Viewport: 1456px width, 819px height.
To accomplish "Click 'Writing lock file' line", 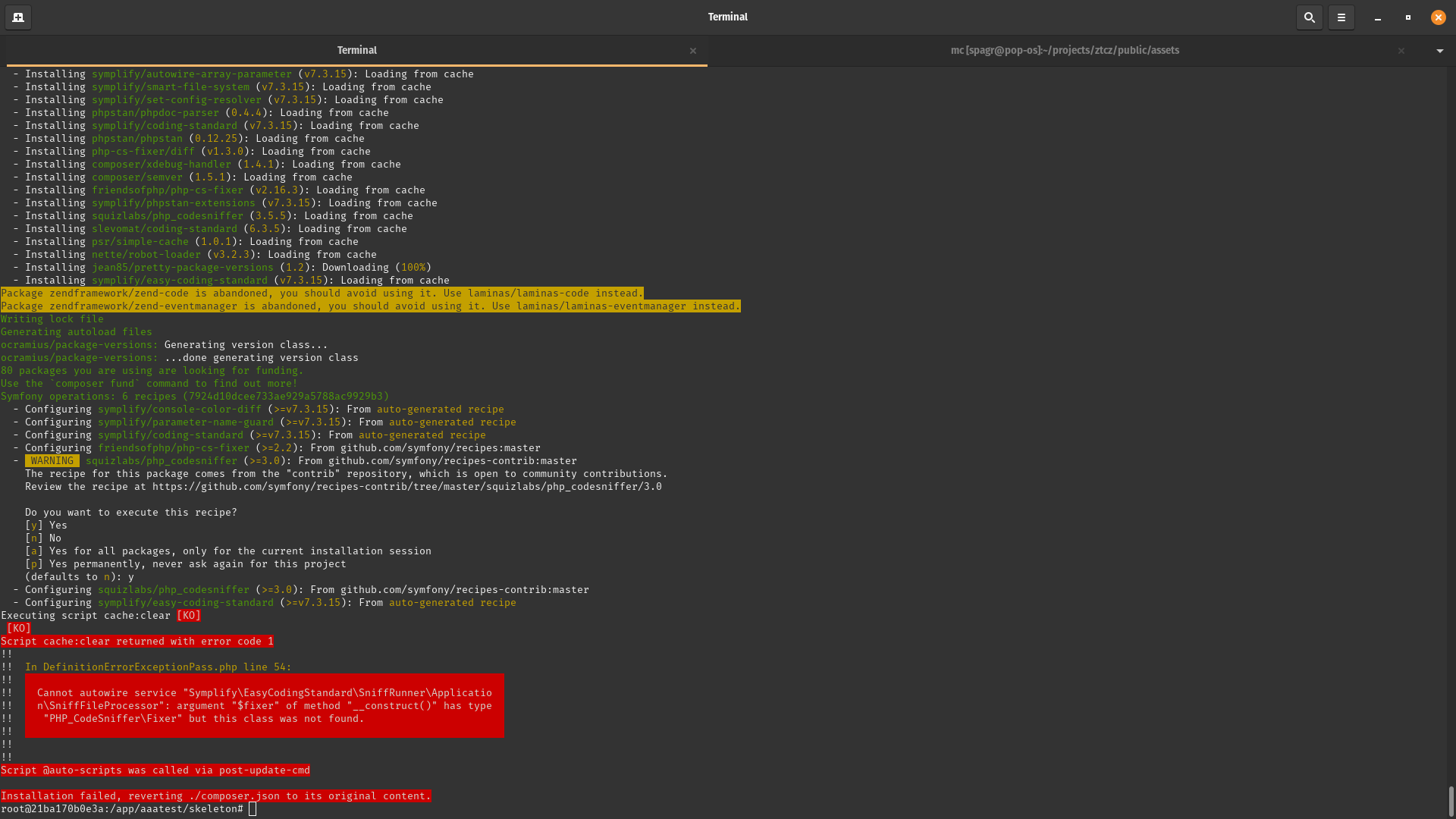I will [x=52, y=319].
